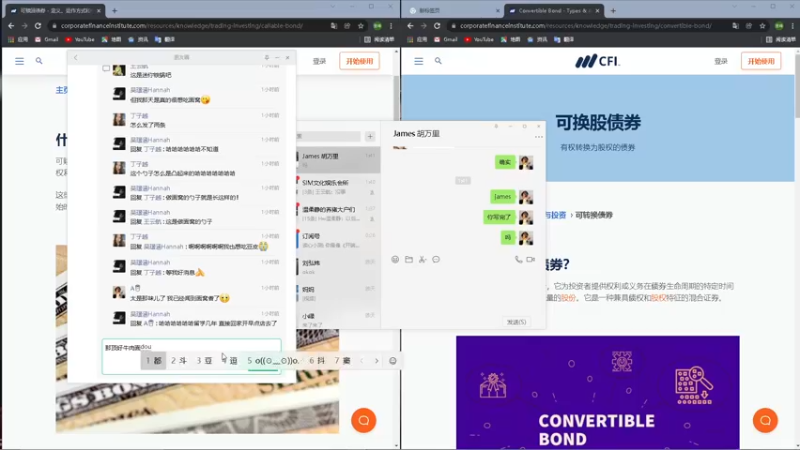
Task: Click the CFI logo on right page
Action: point(597,61)
